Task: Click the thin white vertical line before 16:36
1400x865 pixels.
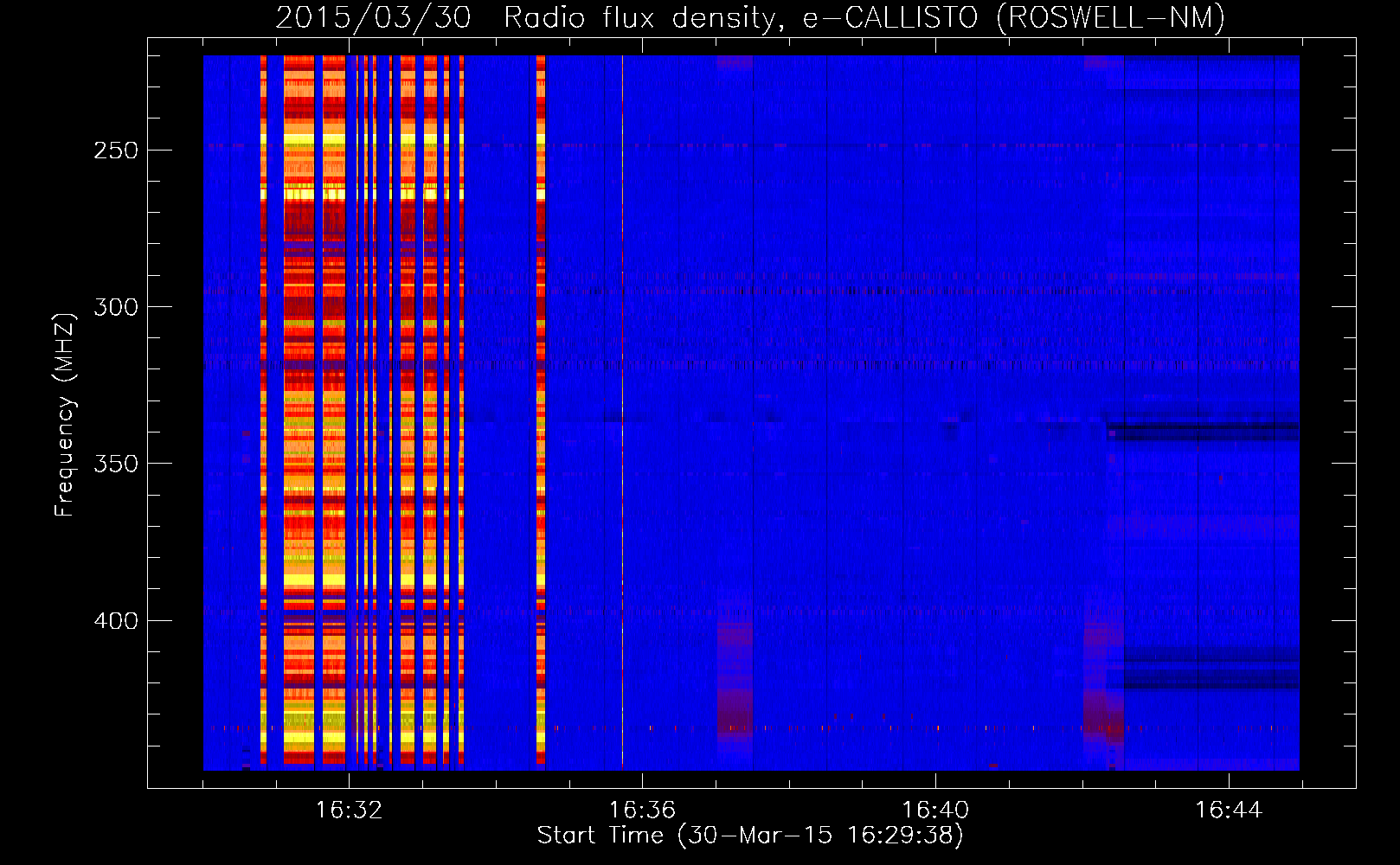Action: click(x=622, y=412)
